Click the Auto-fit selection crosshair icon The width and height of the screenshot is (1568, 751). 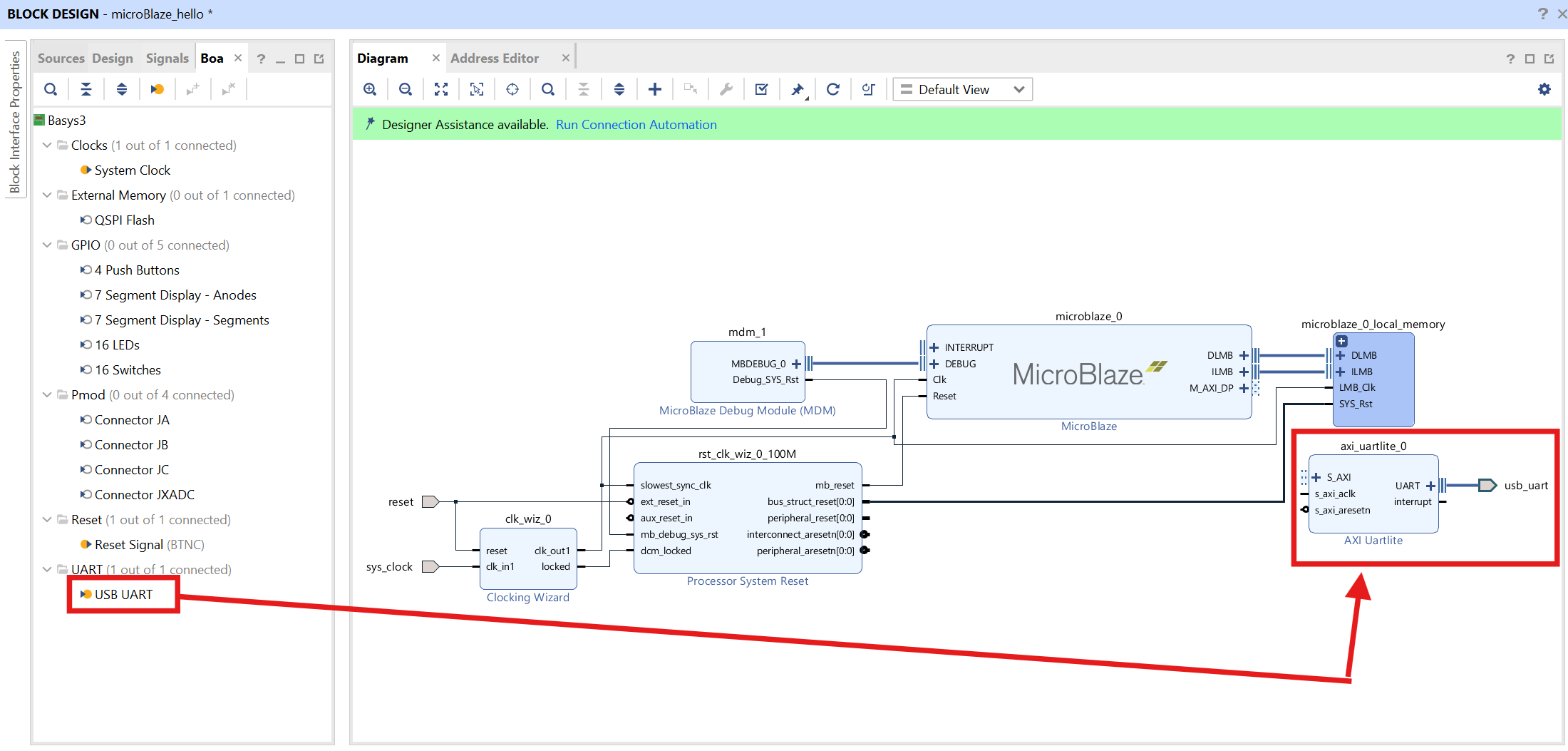tap(512, 89)
